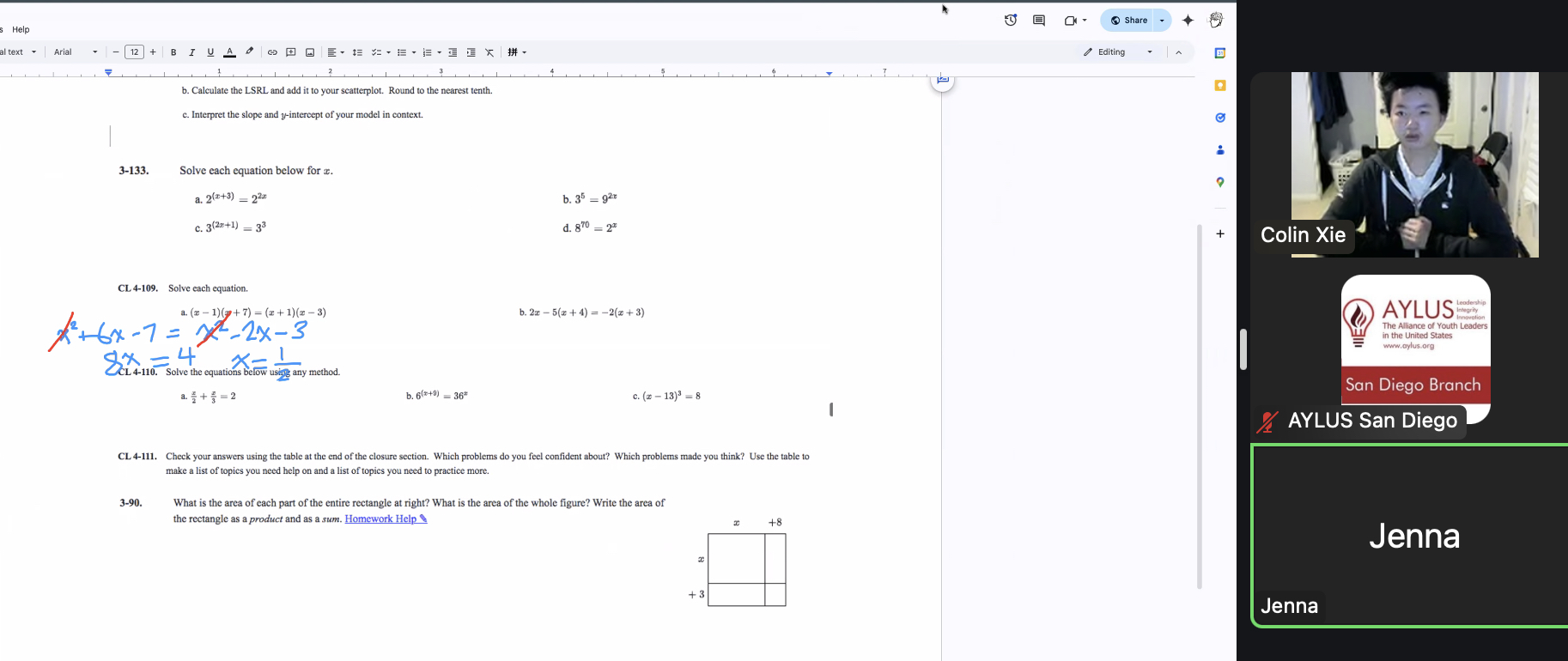Open the Help menu
The image size is (1568, 661).
coord(21,29)
